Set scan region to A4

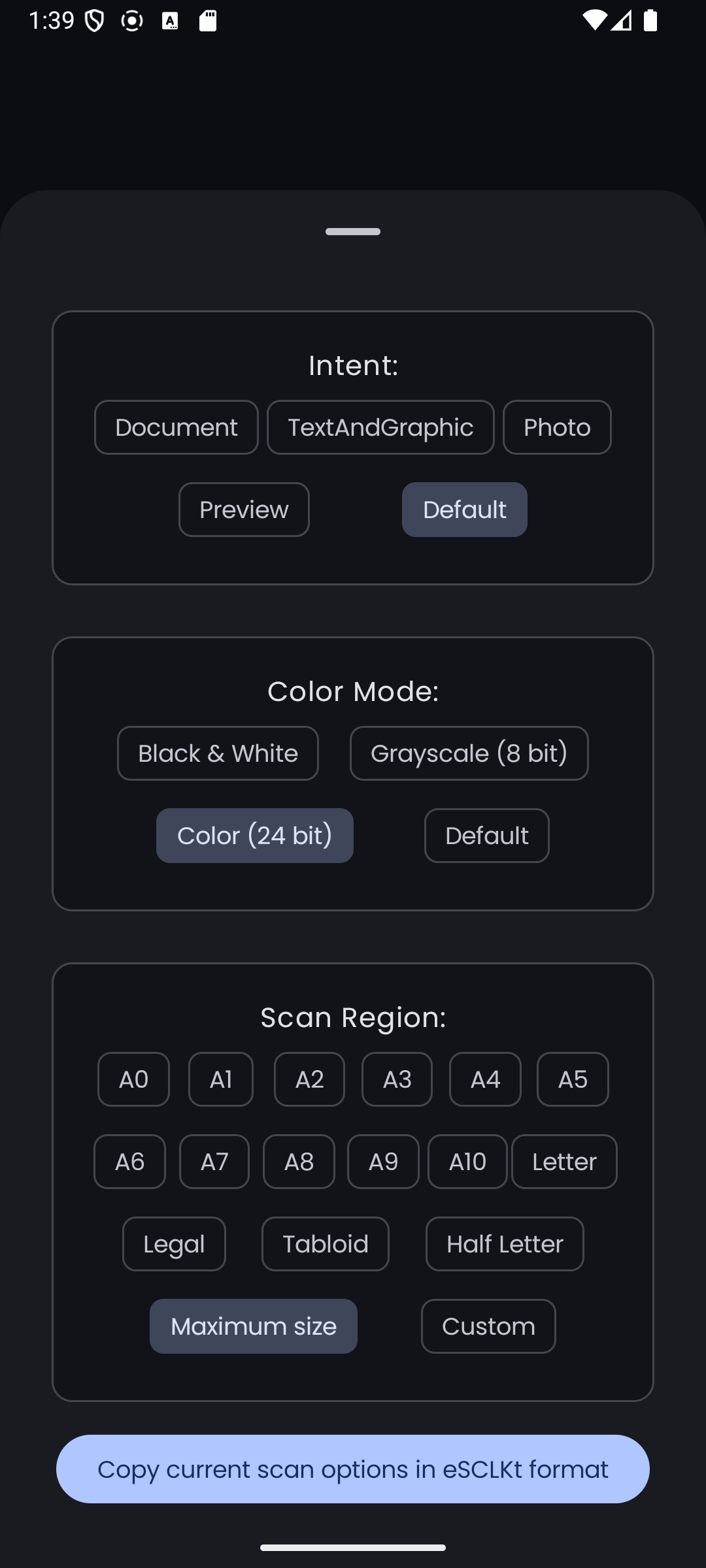485,1079
